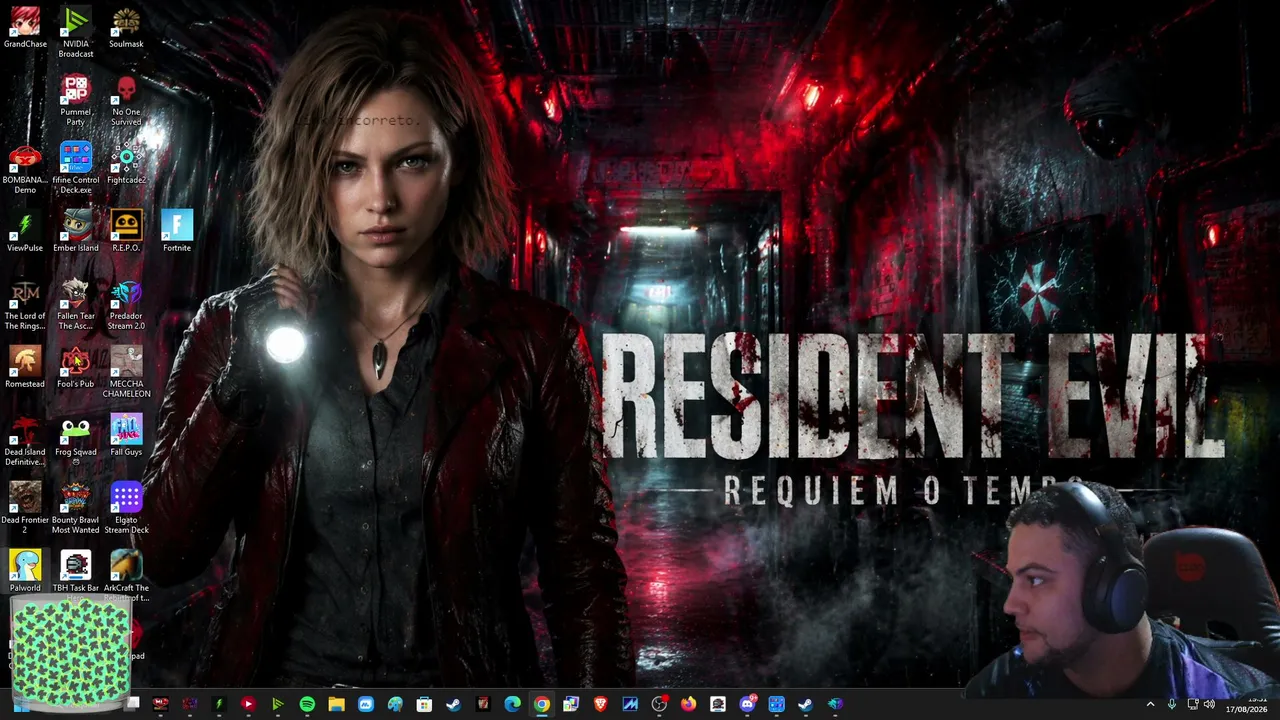Select the Fall Guys desktop shortcut

[x=126, y=436]
